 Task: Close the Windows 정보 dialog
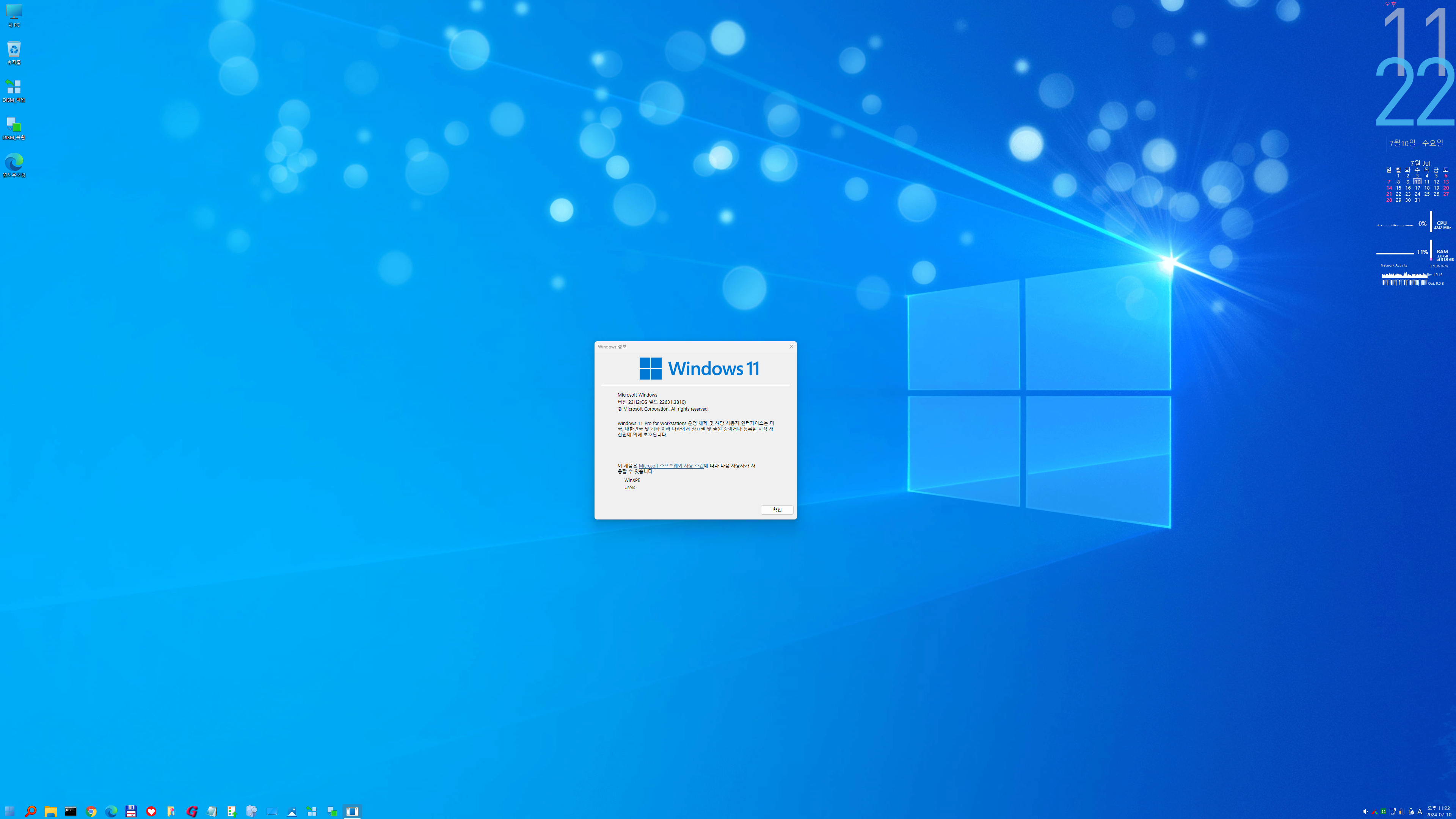pos(791,347)
